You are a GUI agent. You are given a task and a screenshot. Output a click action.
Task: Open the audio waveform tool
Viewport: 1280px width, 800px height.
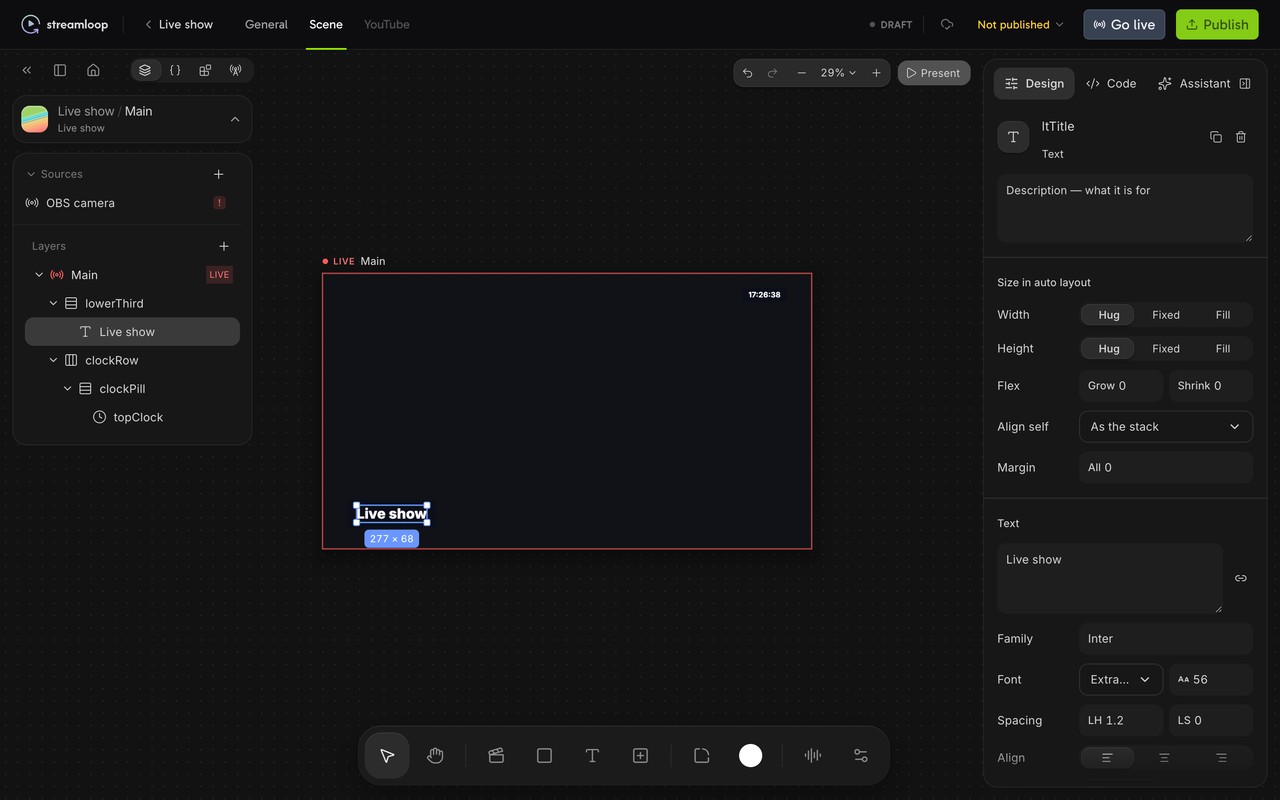tap(813, 756)
